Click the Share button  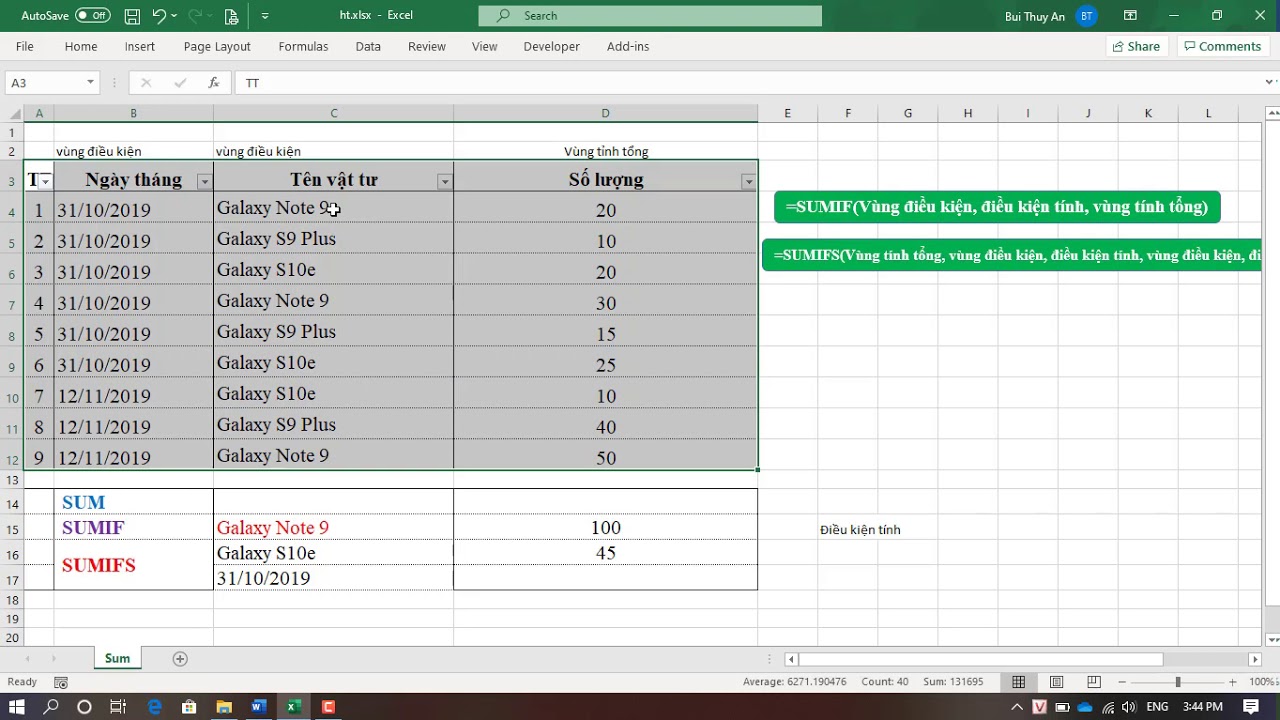click(x=1137, y=46)
